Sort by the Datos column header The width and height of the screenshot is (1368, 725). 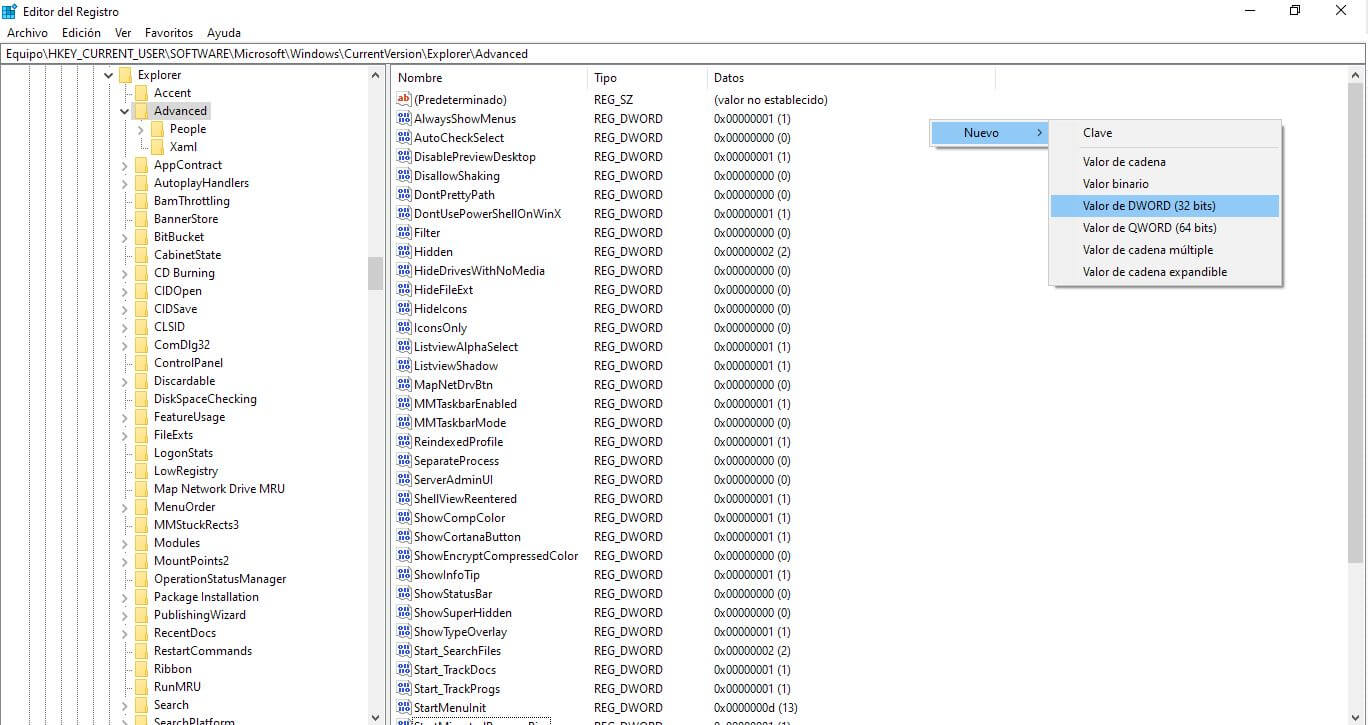[851, 78]
